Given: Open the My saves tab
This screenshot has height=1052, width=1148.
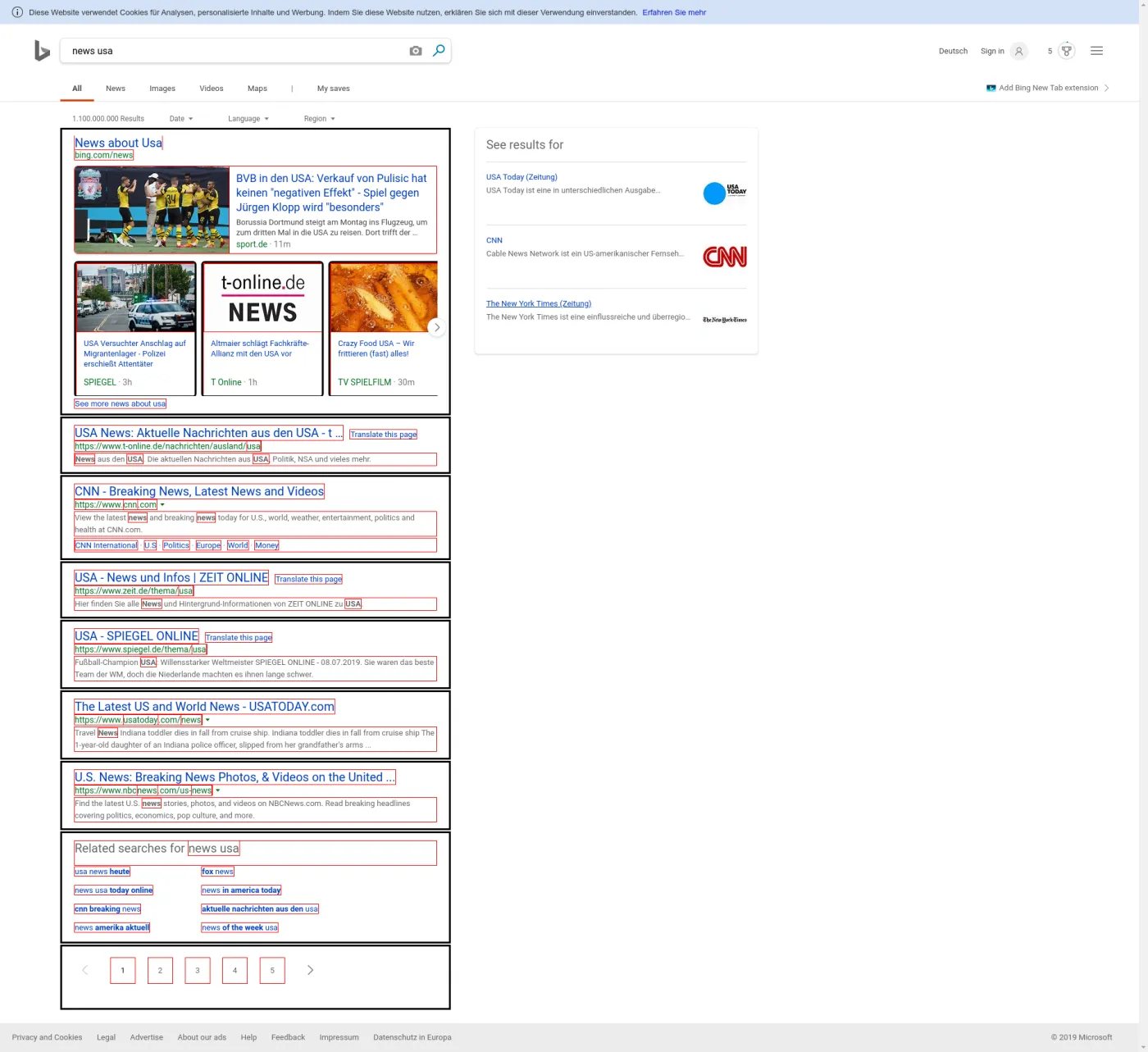Looking at the screenshot, I should pos(334,89).
